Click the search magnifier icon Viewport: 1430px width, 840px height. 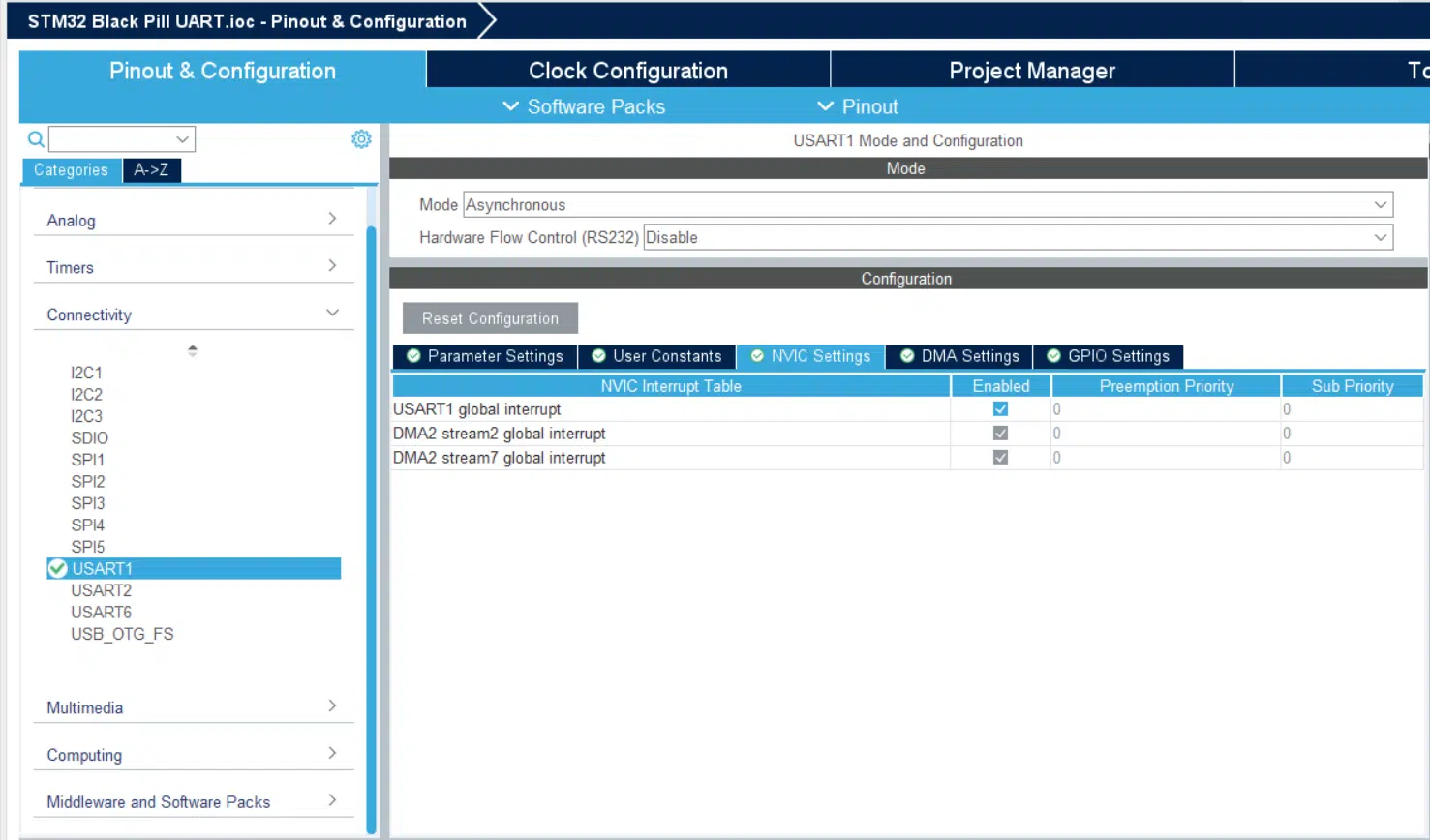[36, 139]
